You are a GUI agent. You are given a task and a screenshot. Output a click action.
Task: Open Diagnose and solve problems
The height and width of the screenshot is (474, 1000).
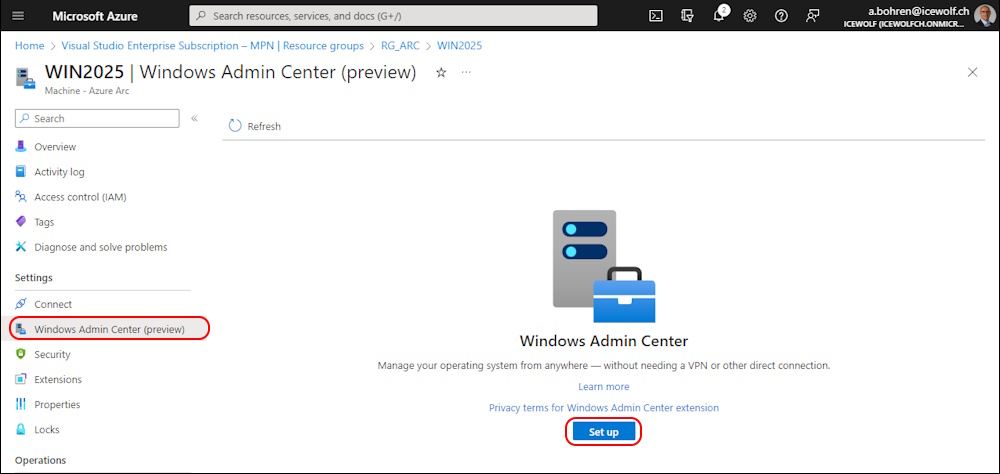click(x=101, y=247)
